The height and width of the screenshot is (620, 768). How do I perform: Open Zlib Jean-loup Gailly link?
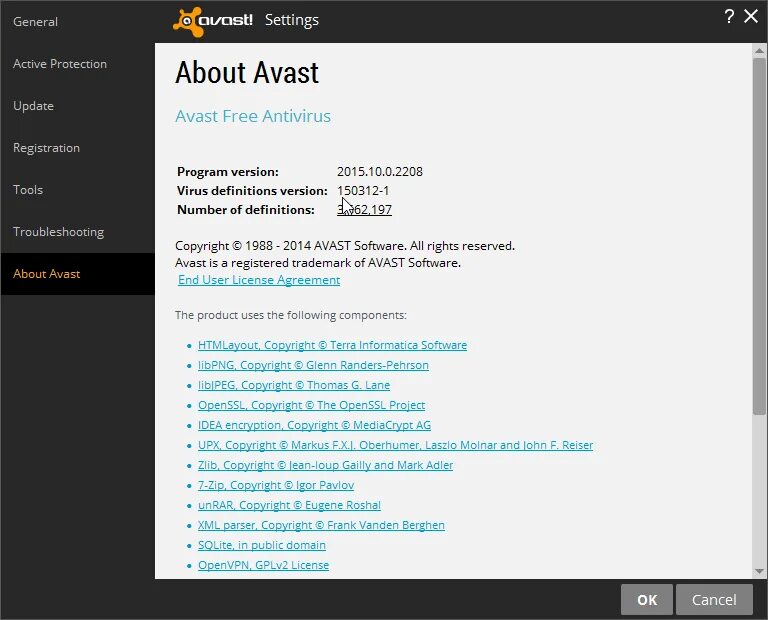click(x=325, y=465)
